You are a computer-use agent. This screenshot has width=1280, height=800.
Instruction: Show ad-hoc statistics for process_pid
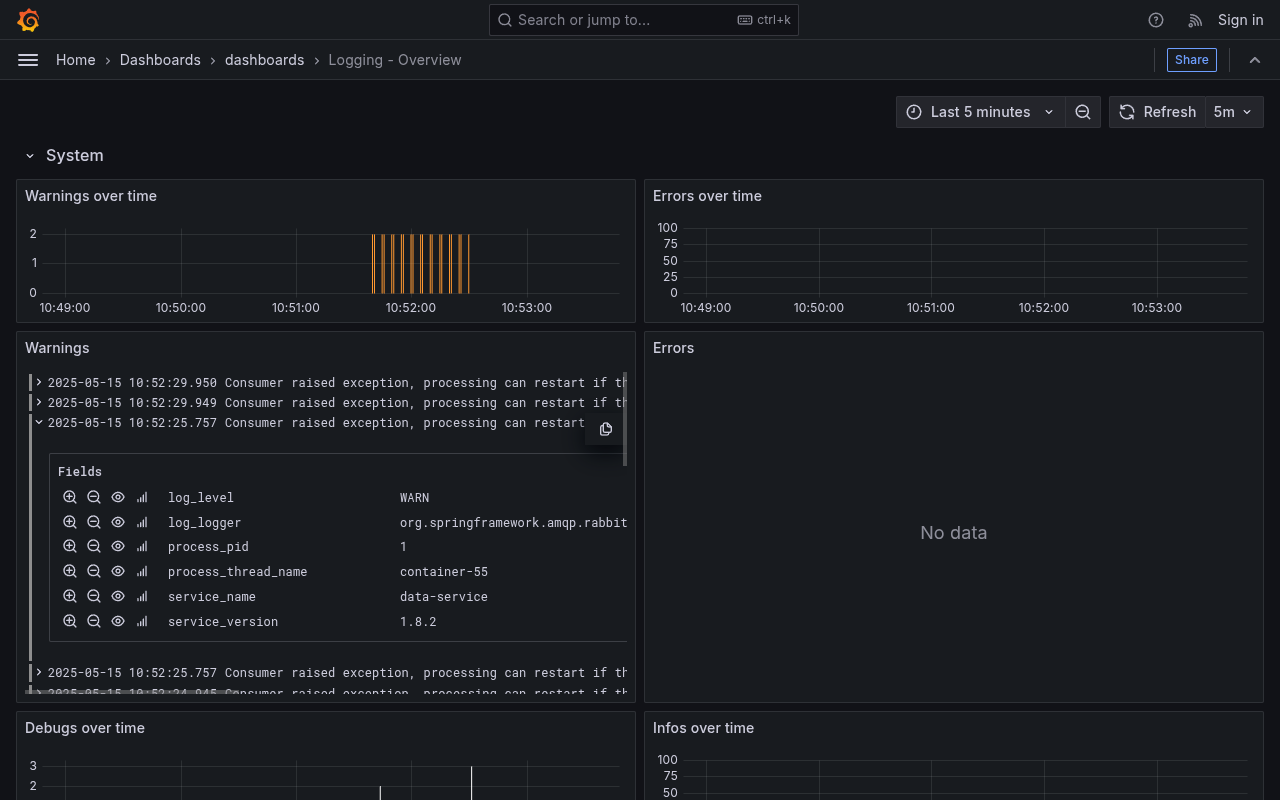click(x=142, y=547)
